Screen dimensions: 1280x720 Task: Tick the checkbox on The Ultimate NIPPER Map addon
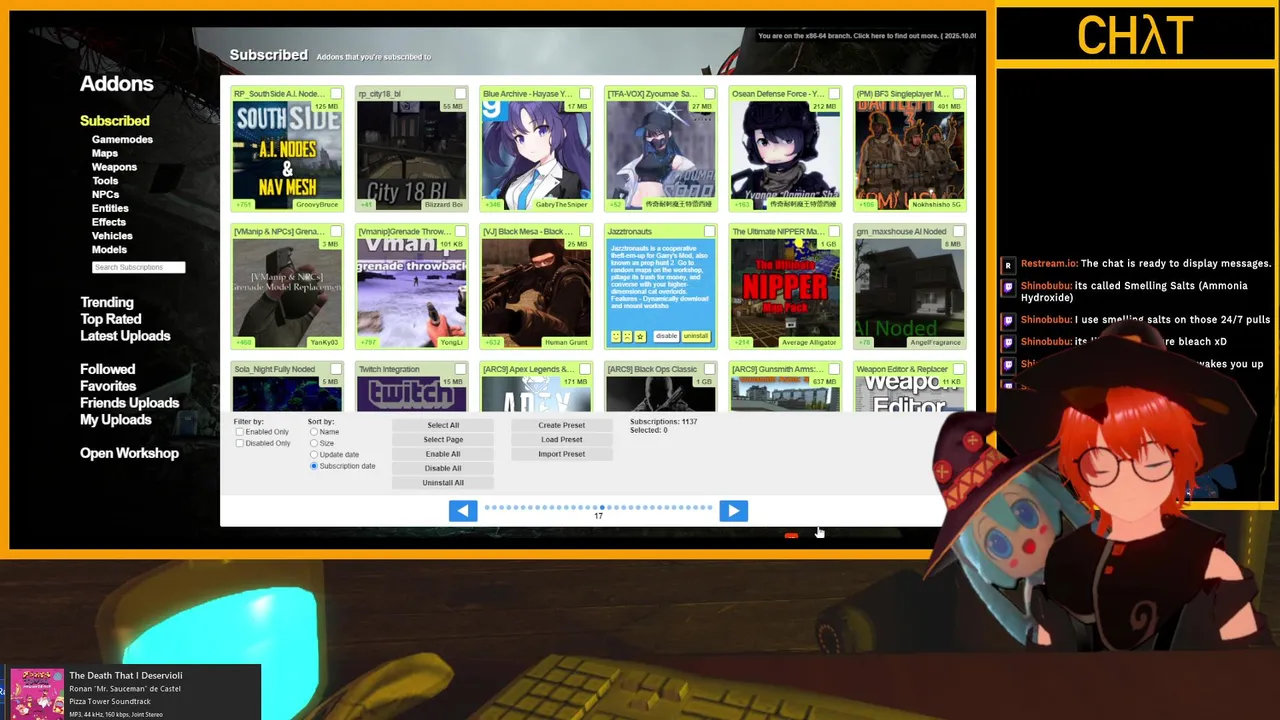click(834, 232)
